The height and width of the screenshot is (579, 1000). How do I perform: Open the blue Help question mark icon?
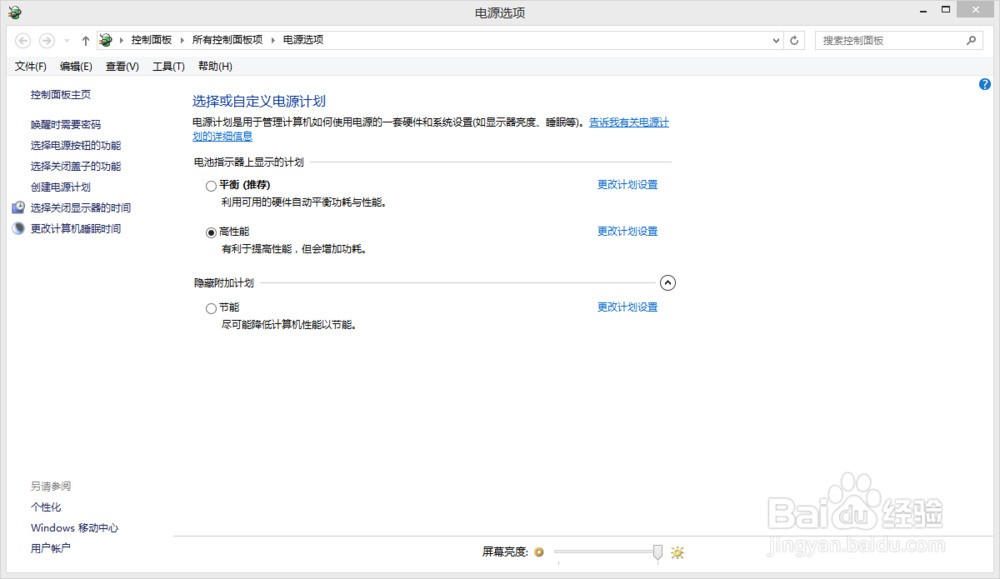point(985,85)
